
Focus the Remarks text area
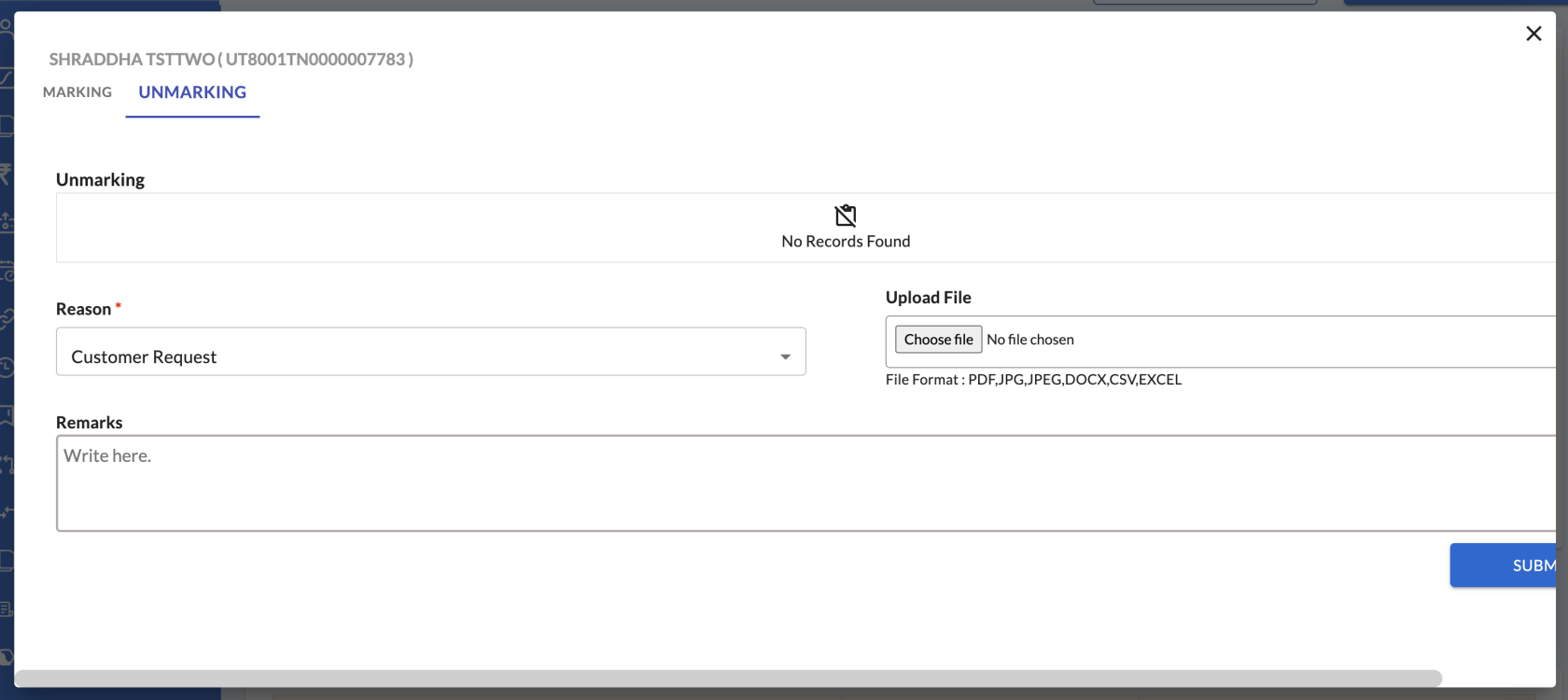pos(806,483)
